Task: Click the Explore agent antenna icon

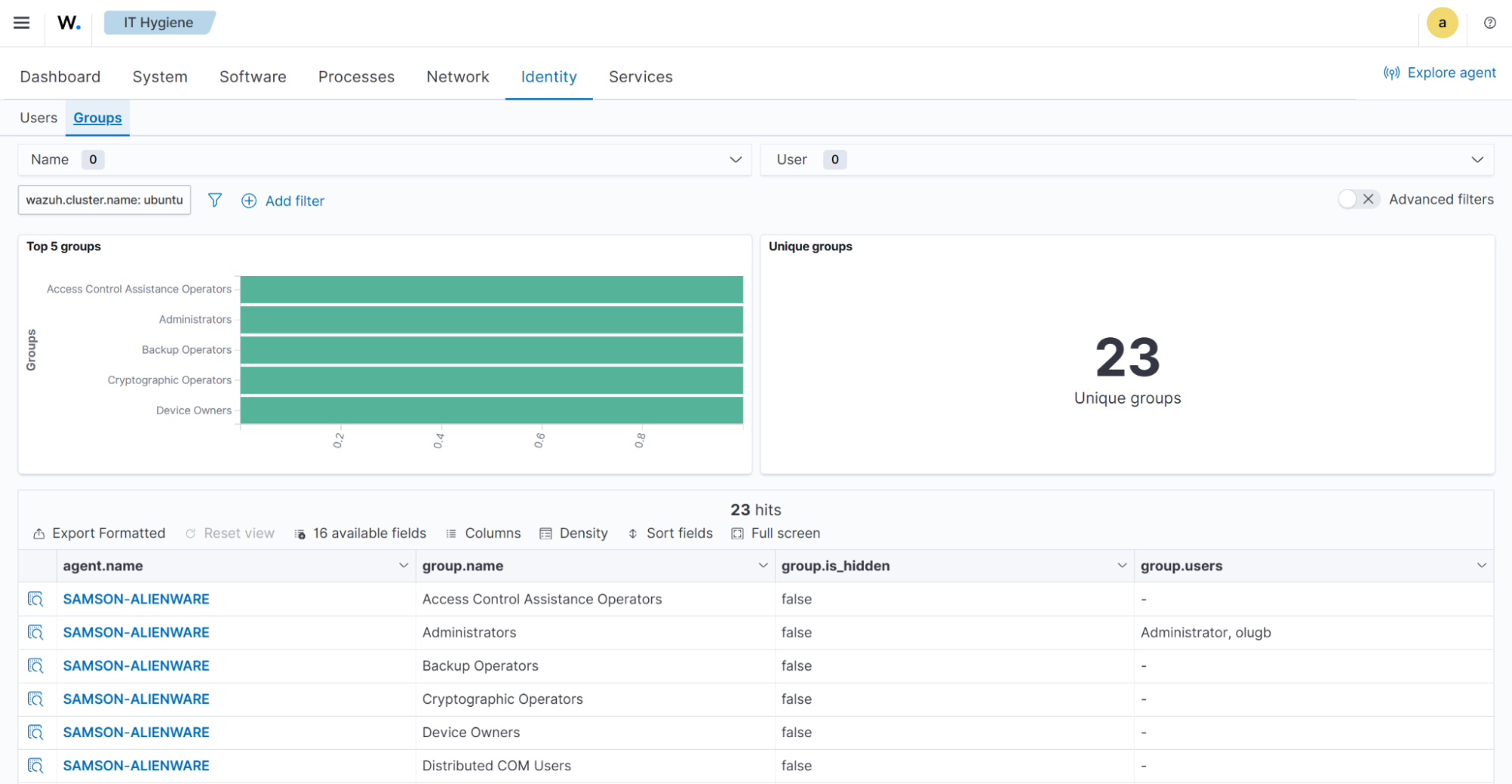Action: (1392, 73)
